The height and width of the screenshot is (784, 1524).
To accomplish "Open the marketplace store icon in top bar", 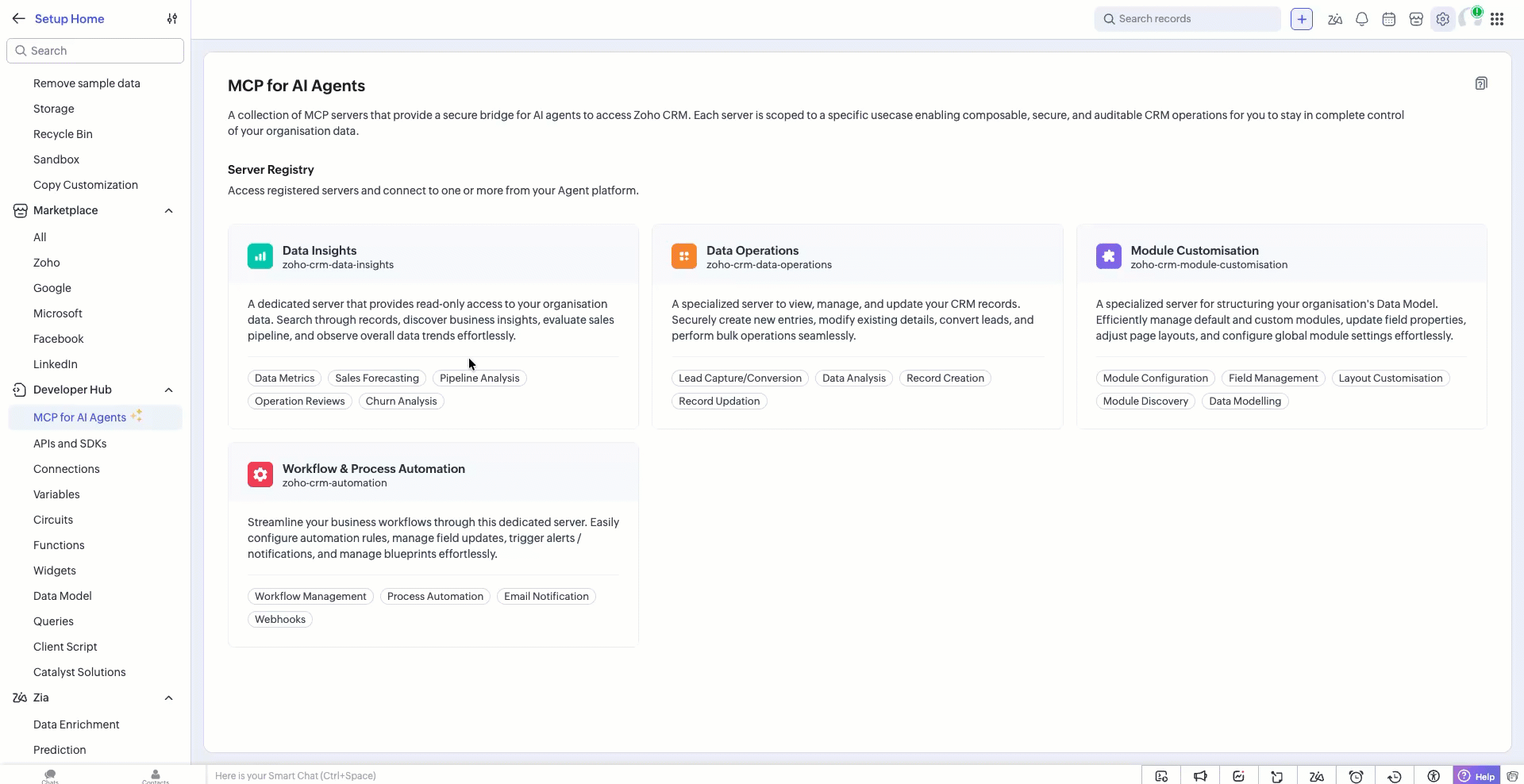I will pyautogui.click(x=1416, y=19).
